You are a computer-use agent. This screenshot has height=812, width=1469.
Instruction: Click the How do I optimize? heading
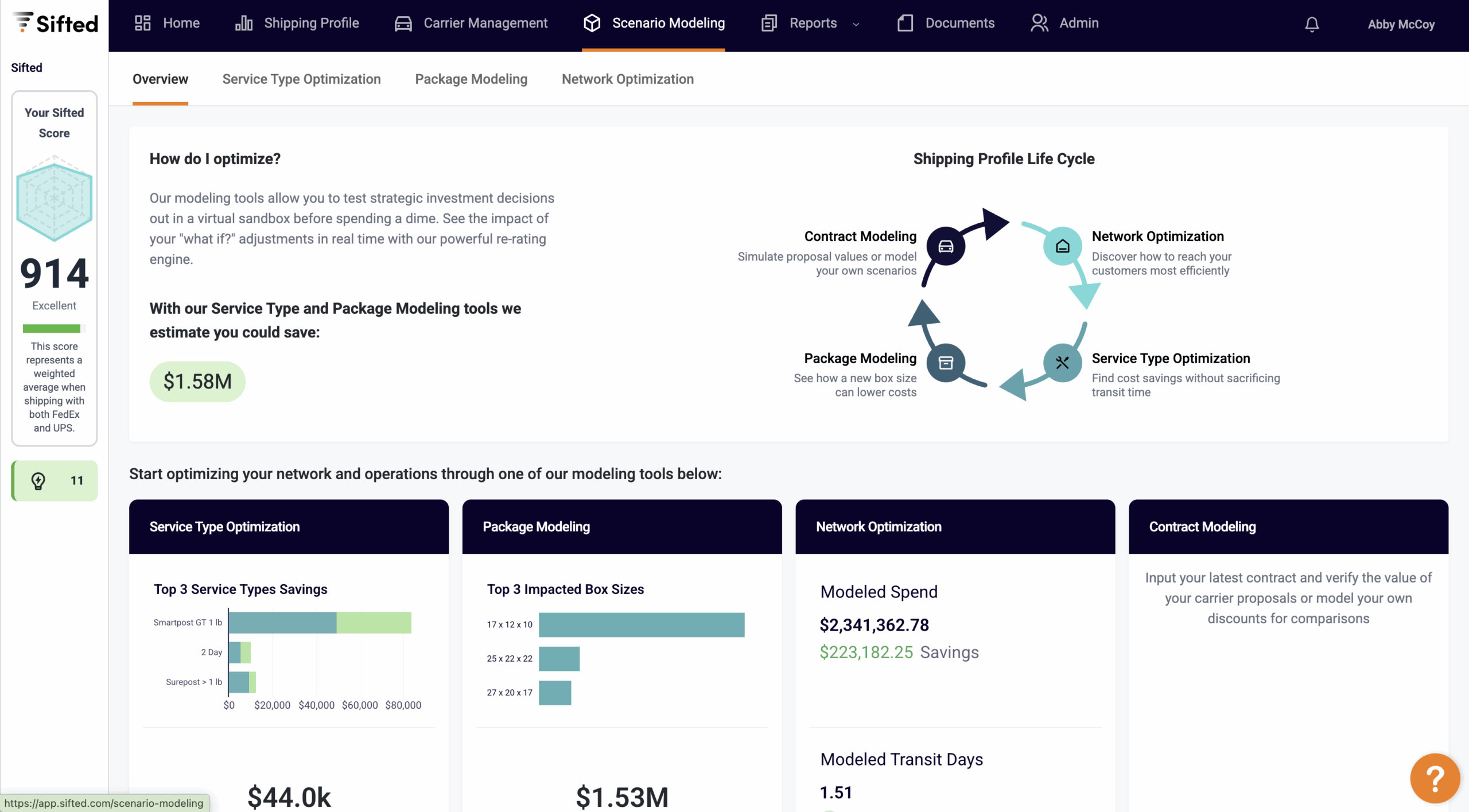pos(215,159)
